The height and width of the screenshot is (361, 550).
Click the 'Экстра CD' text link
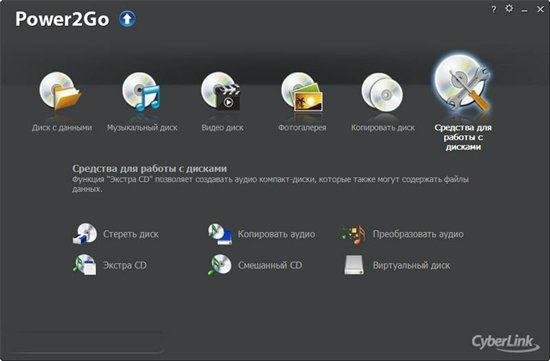(125, 265)
